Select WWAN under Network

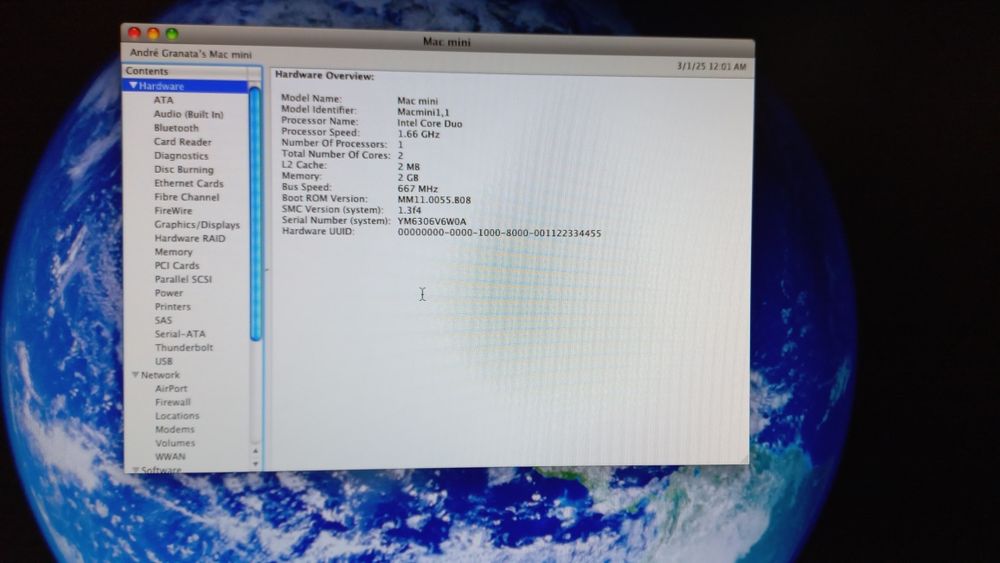pos(170,457)
